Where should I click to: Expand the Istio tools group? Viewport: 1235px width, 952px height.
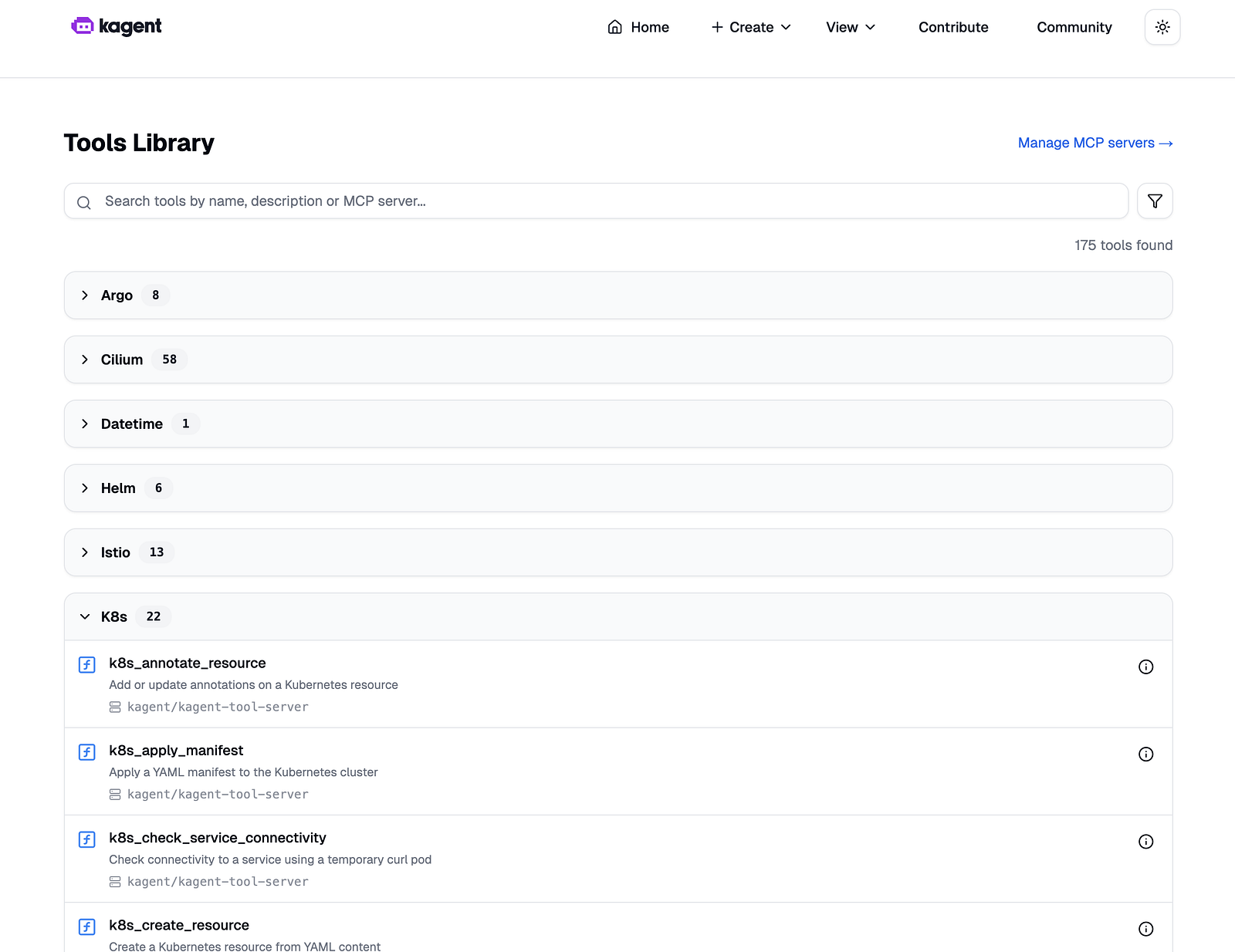click(x=618, y=552)
